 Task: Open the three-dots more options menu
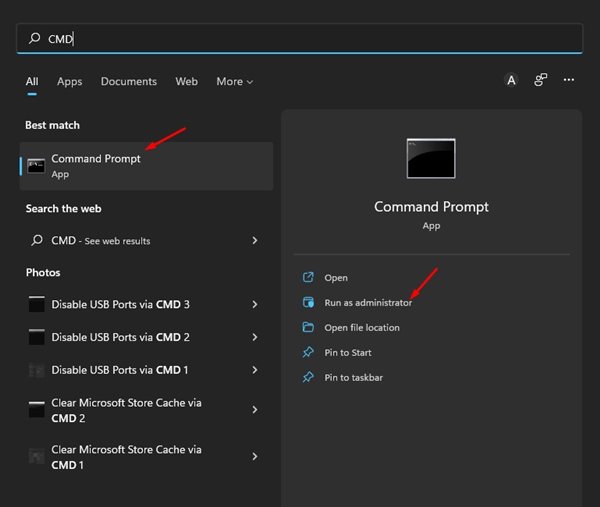[x=569, y=81]
